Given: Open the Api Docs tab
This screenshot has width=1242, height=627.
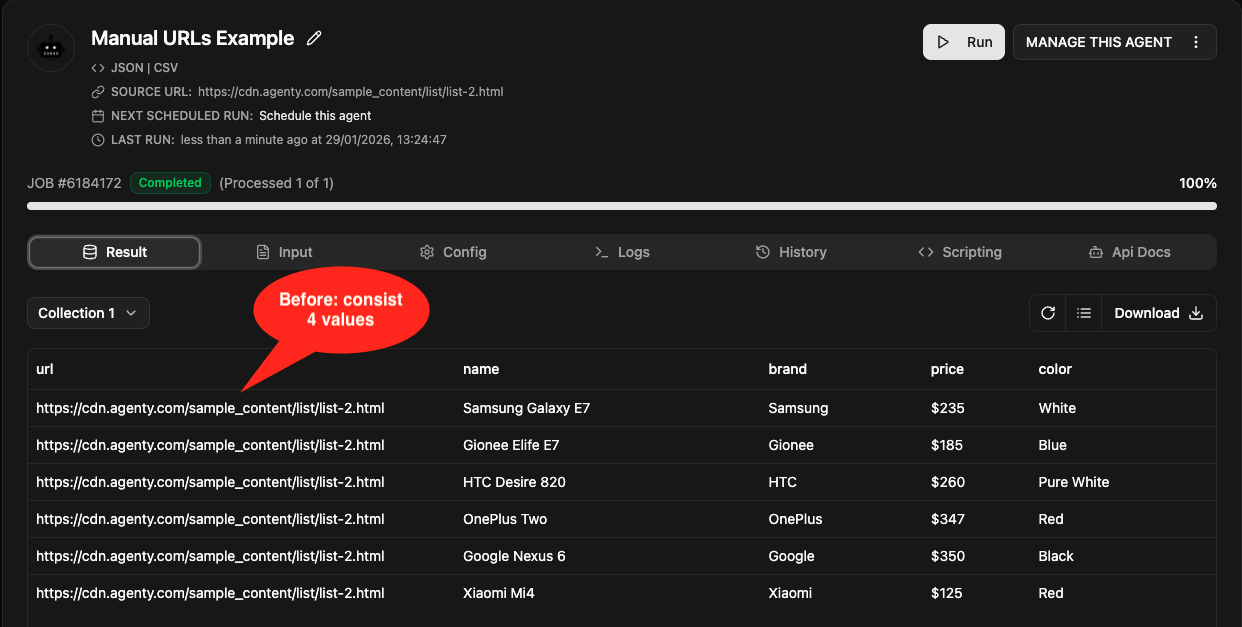Looking at the screenshot, I should click(1129, 252).
